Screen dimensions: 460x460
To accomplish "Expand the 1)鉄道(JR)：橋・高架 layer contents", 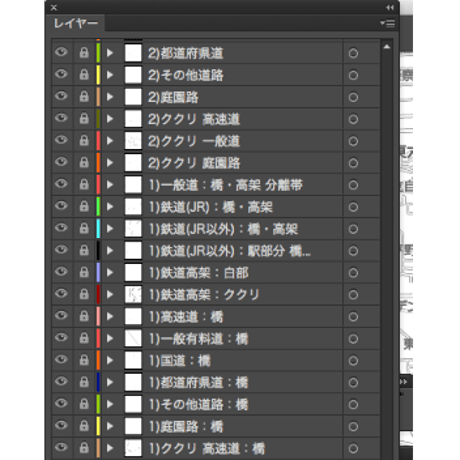I will 110,207.
